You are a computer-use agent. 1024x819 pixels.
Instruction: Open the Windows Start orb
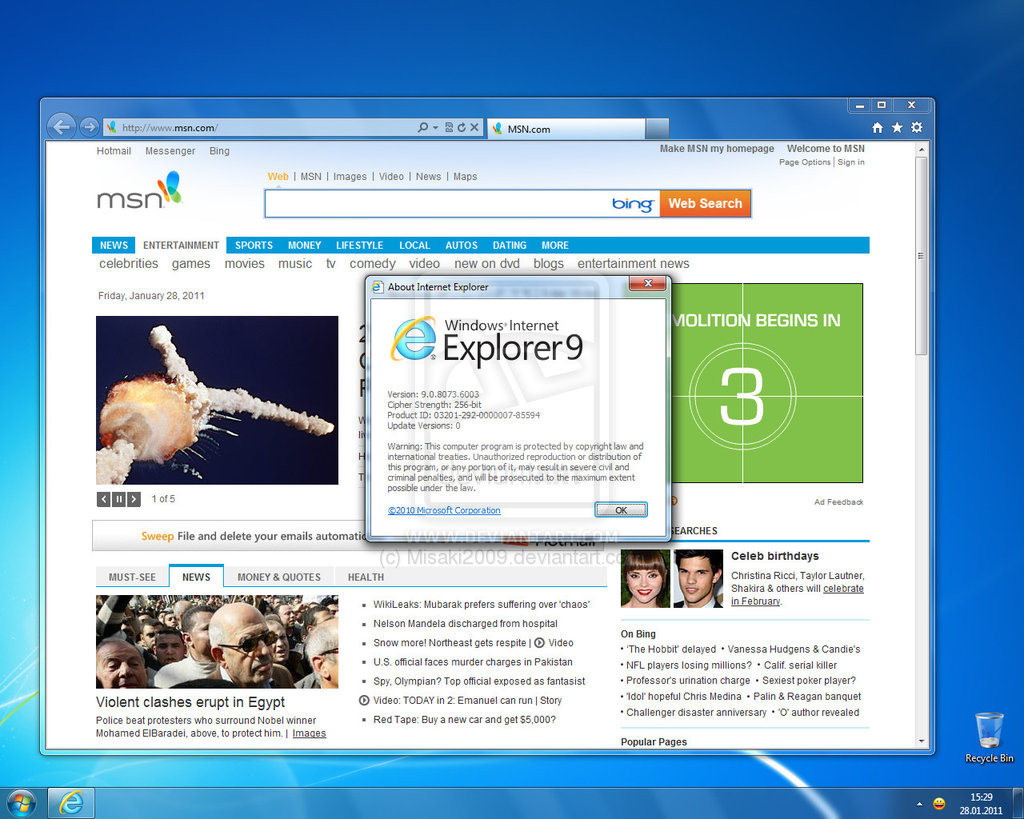click(x=21, y=803)
